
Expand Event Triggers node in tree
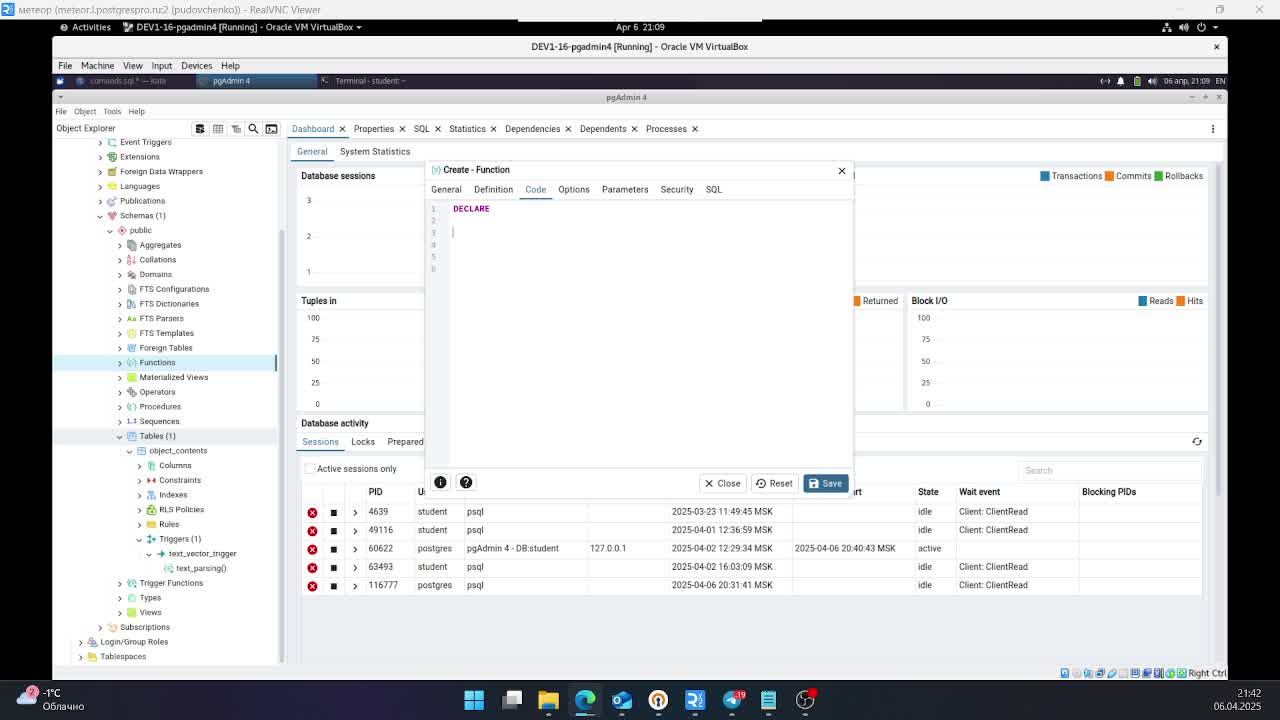[100, 143]
